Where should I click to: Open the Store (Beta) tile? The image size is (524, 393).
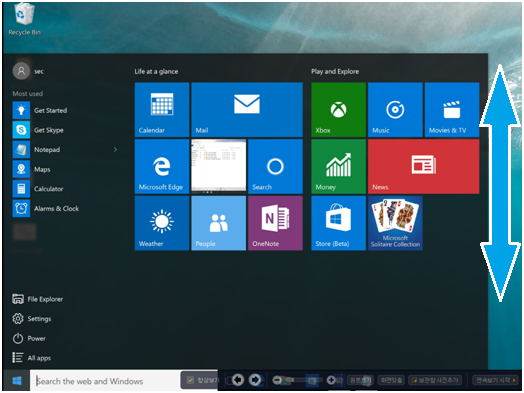point(339,223)
